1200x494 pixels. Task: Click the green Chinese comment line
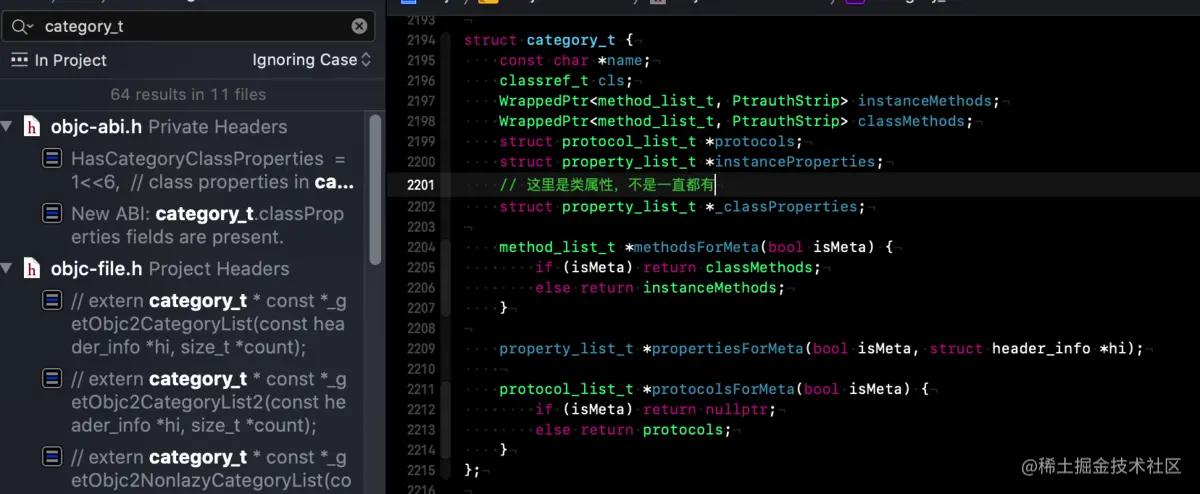point(607,184)
